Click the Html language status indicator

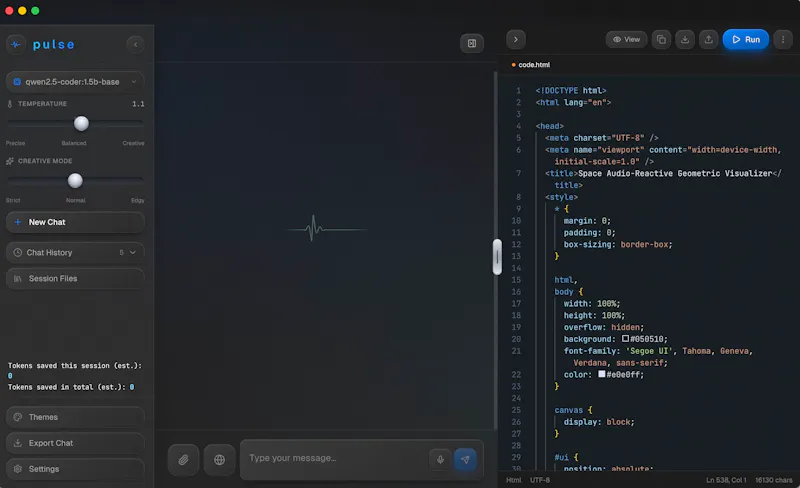[x=513, y=480]
